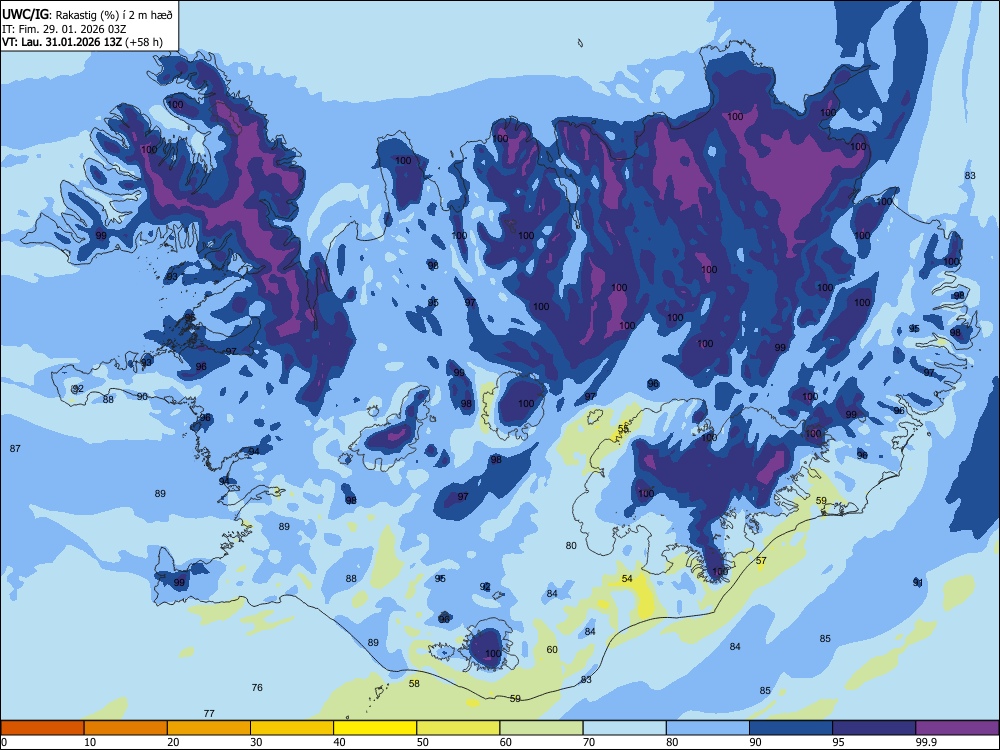Click the dark orange 0–10 legend swatch

pyautogui.click(x=42, y=728)
